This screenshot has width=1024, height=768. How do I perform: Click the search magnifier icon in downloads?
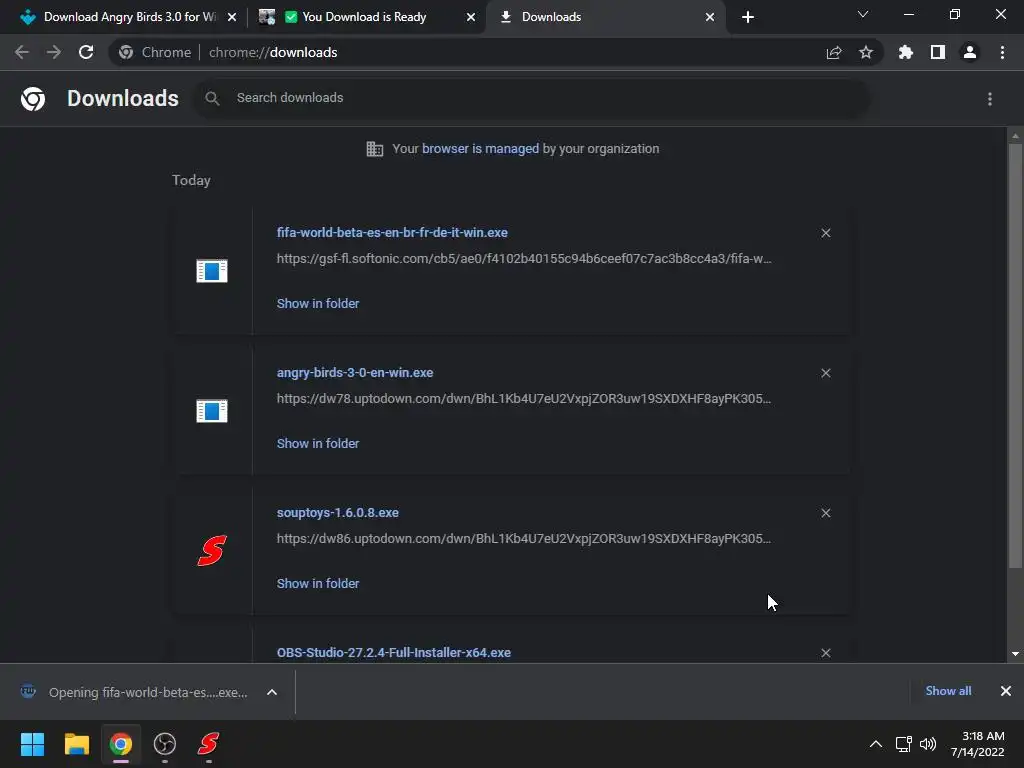pos(212,98)
